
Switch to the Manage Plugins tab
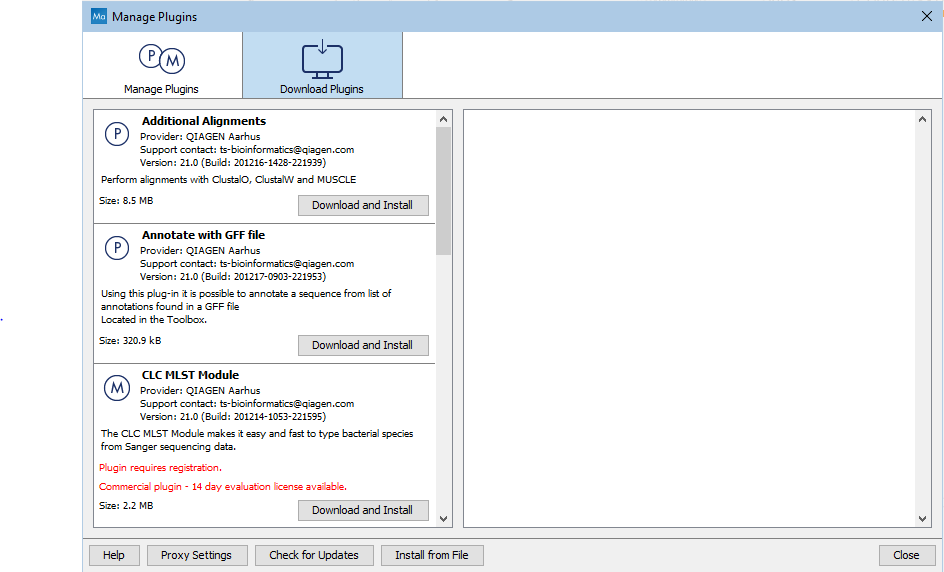pos(161,88)
